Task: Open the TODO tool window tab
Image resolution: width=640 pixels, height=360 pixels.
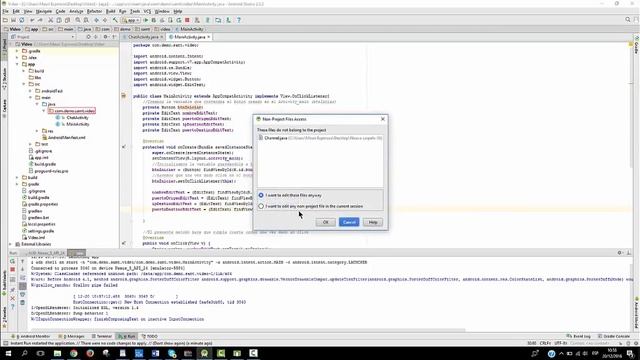Action: (x=149, y=336)
